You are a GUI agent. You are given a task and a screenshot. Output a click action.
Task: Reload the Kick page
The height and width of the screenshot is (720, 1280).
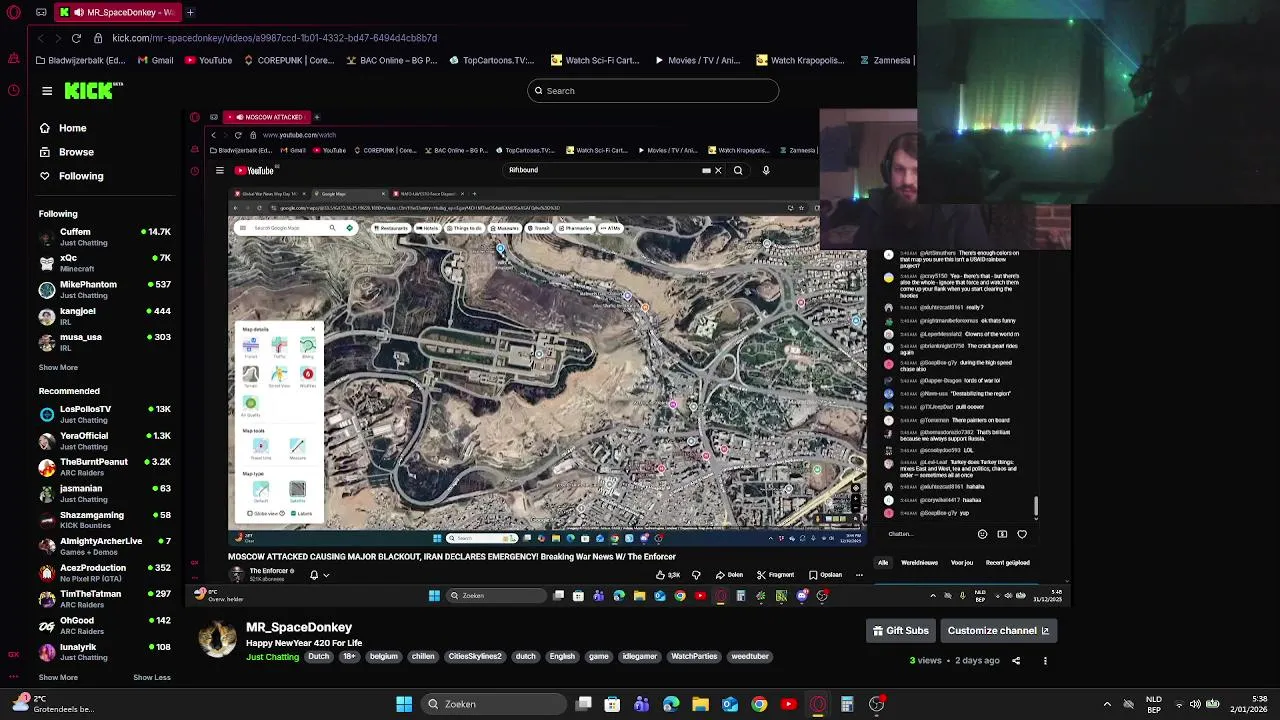click(x=76, y=38)
